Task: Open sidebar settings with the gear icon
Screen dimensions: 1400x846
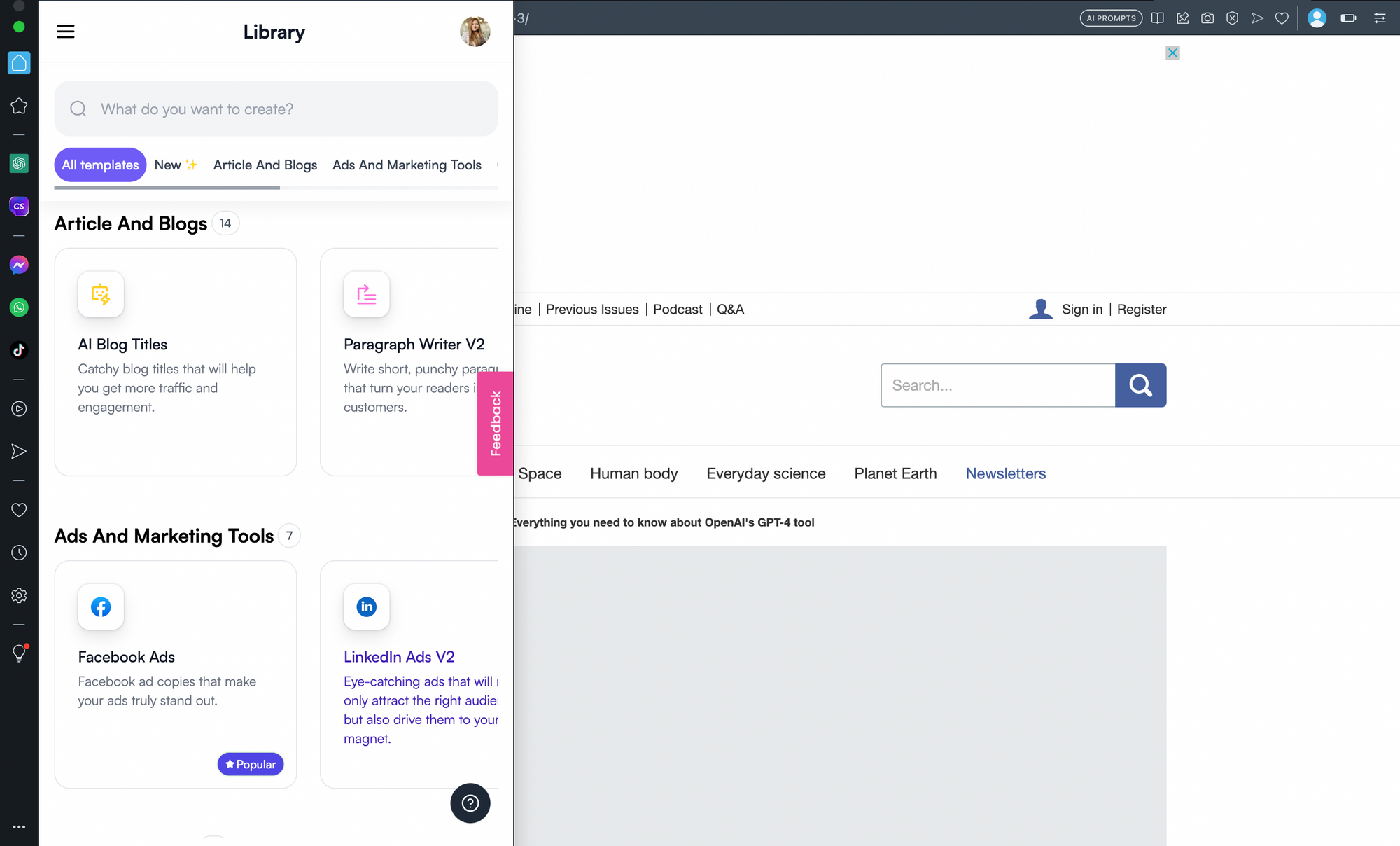Action: (x=19, y=595)
